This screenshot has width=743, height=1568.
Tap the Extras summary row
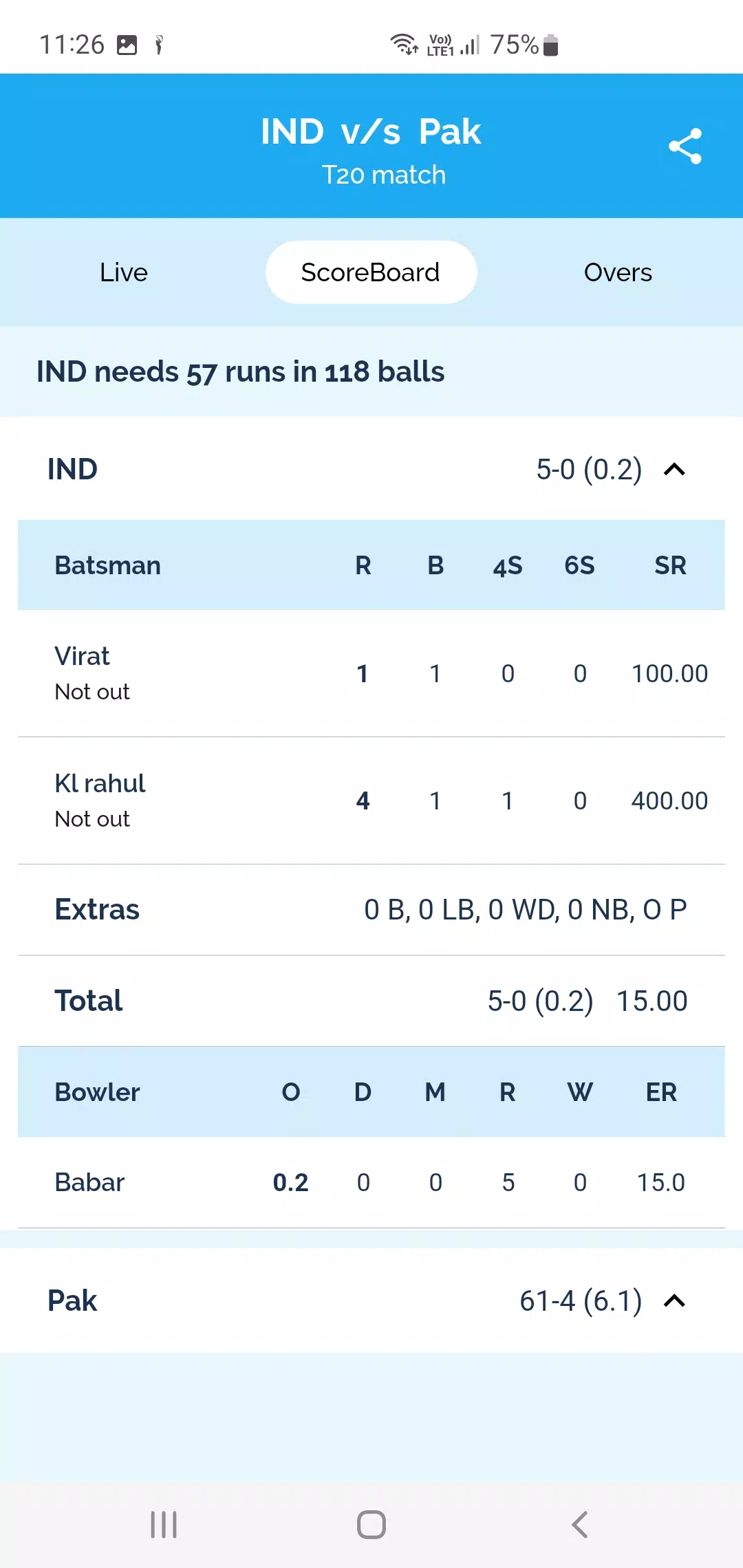pos(371,910)
